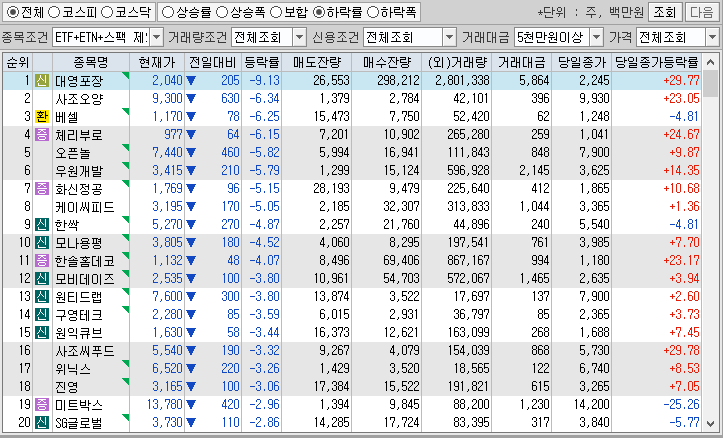Click the 신 badge next to SG글로벌
Screen dimensions: 723x438
click(41, 423)
